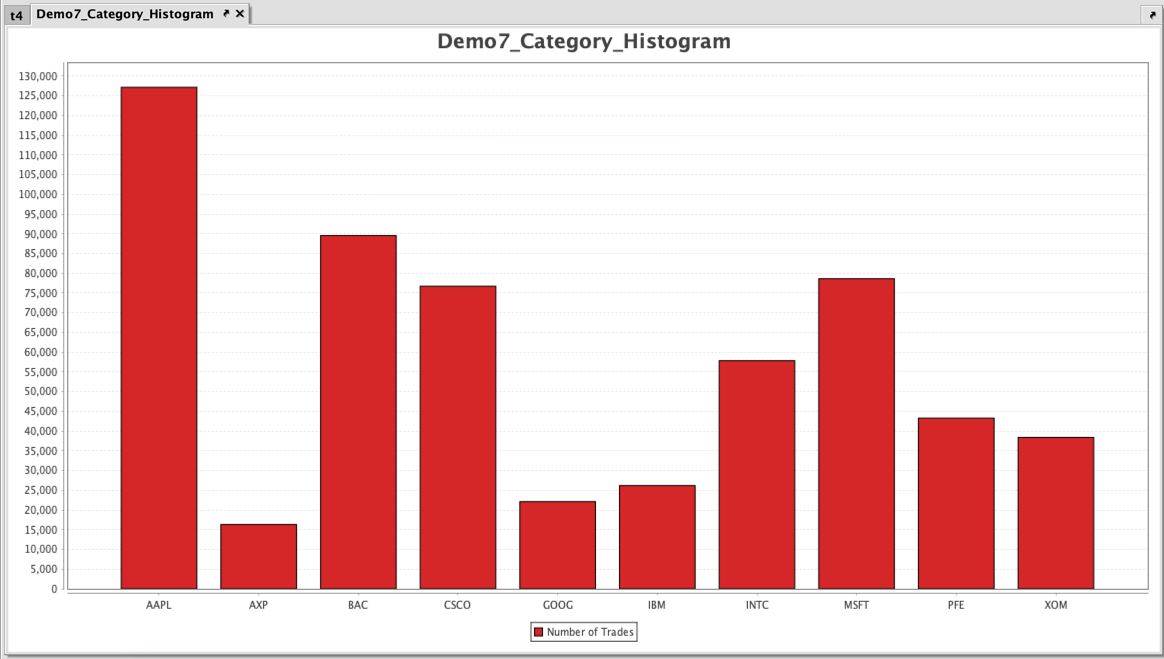Viewport: 1164px width, 659px height.
Task: Close the Demo7_Category_Histogram tab
Action: pyautogui.click(x=240, y=14)
